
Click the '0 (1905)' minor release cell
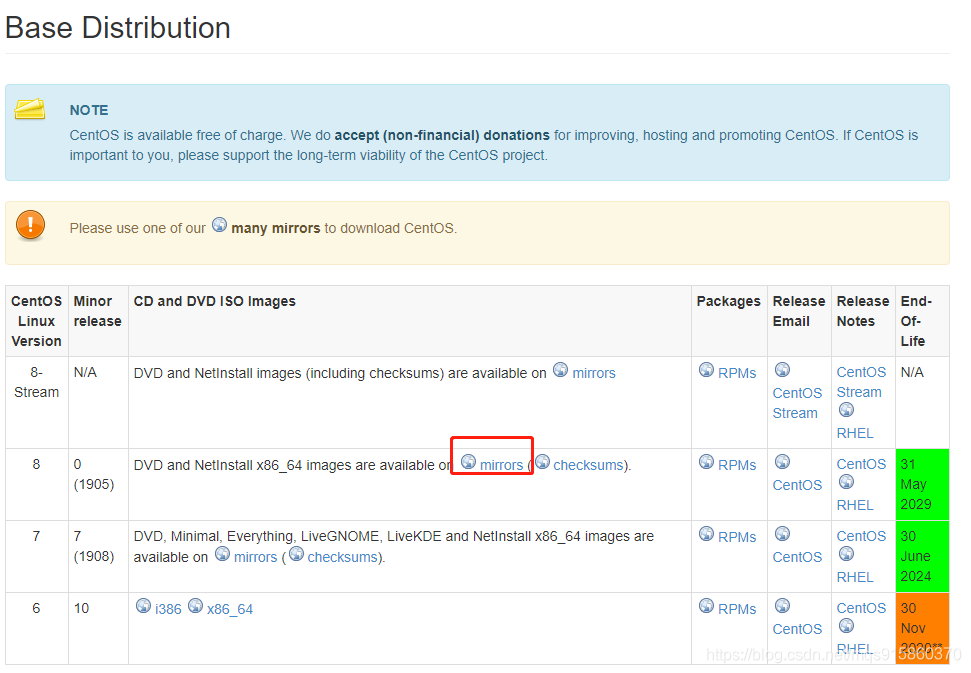point(98,484)
